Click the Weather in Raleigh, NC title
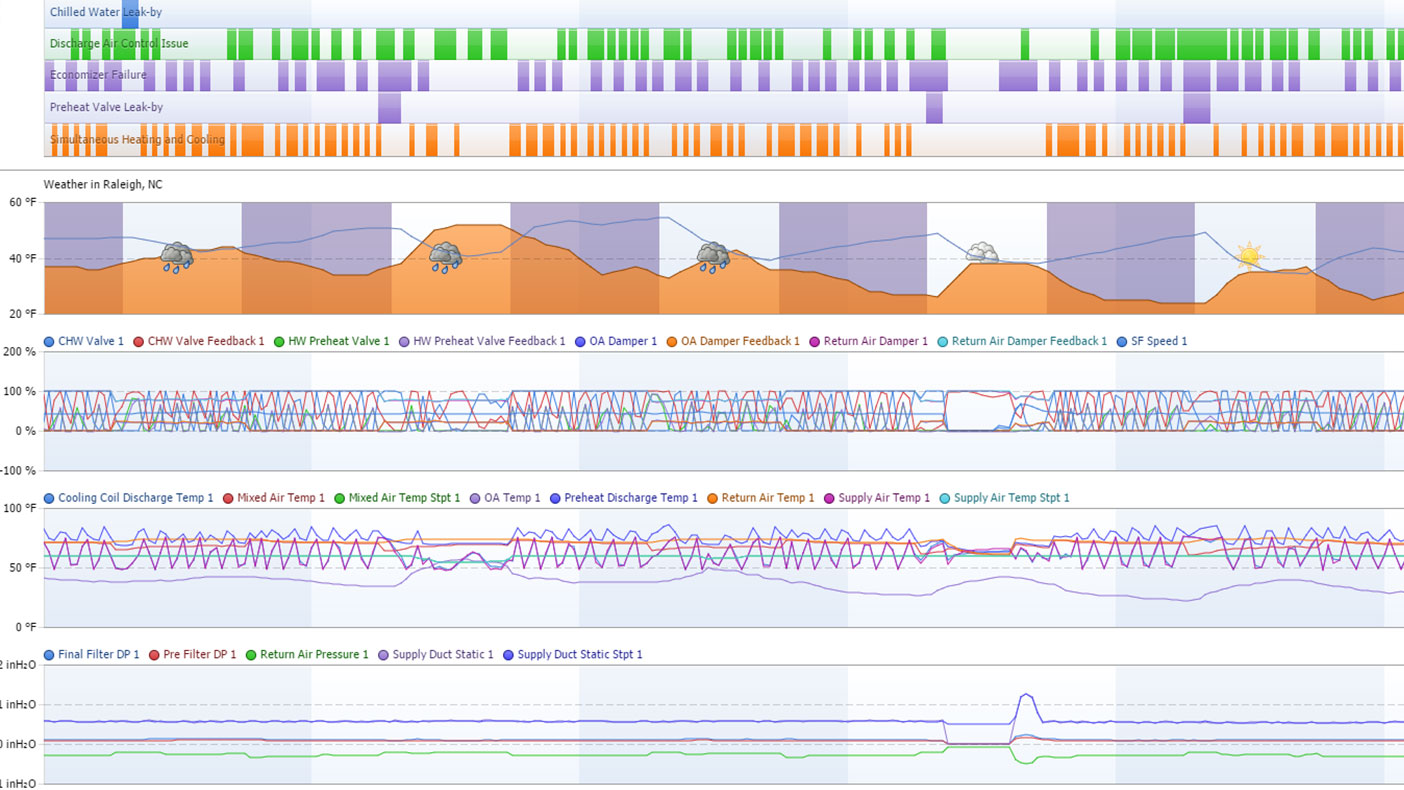1404x790 pixels. tap(103, 185)
